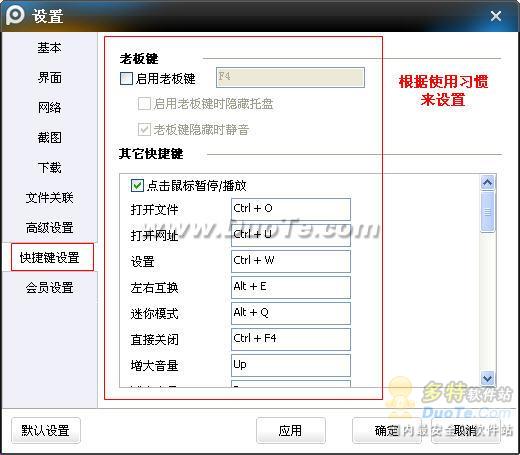Enable the 启用老板键 checkbox
Screen dimensions: 520x455
tap(126, 79)
